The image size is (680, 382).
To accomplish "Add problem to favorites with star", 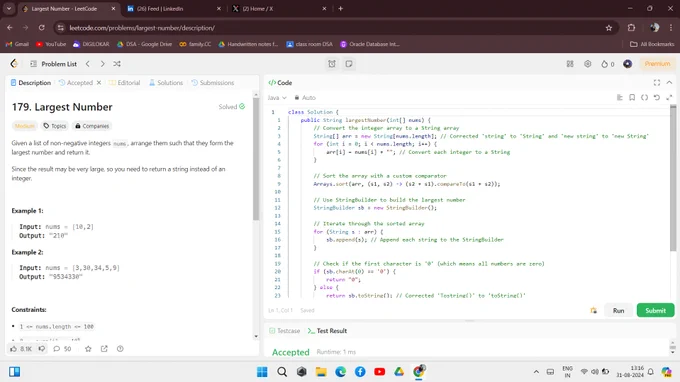I will click(88, 349).
